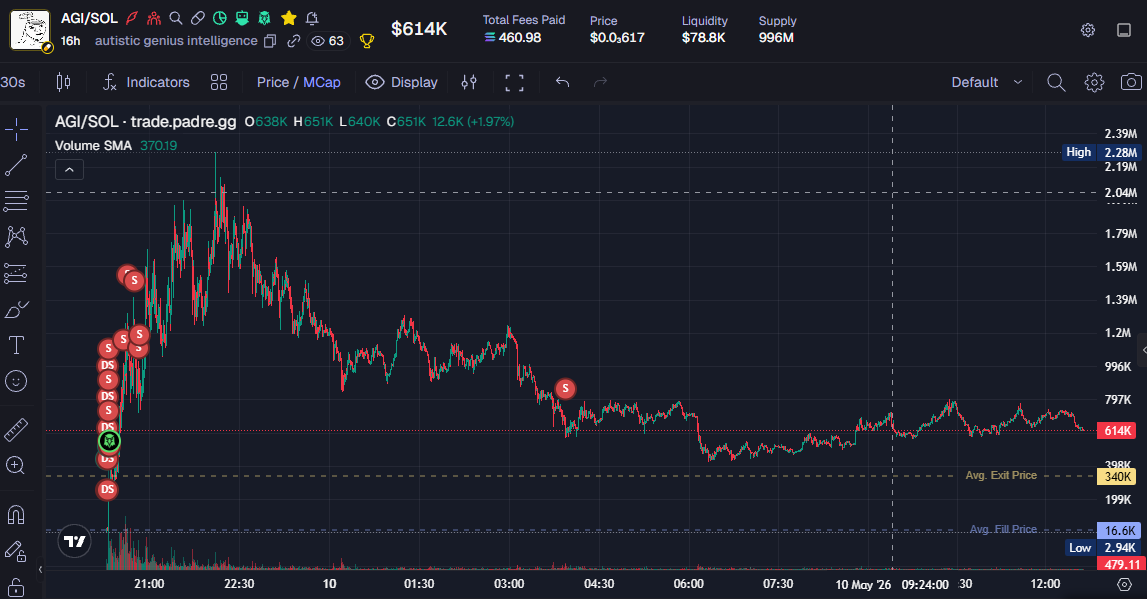
Task: Open the Display options menu
Action: [x=402, y=82]
